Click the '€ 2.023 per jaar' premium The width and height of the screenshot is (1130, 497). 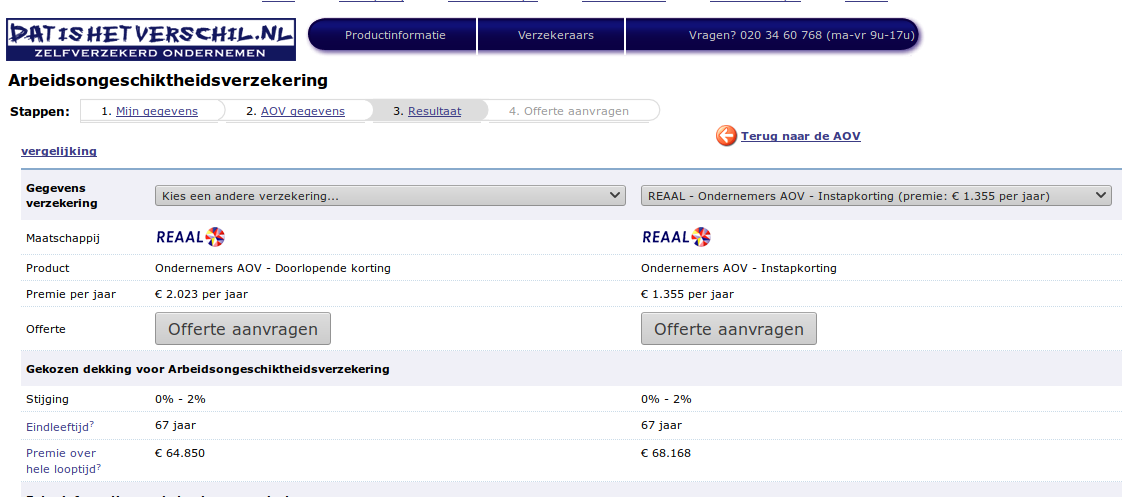(x=201, y=294)
